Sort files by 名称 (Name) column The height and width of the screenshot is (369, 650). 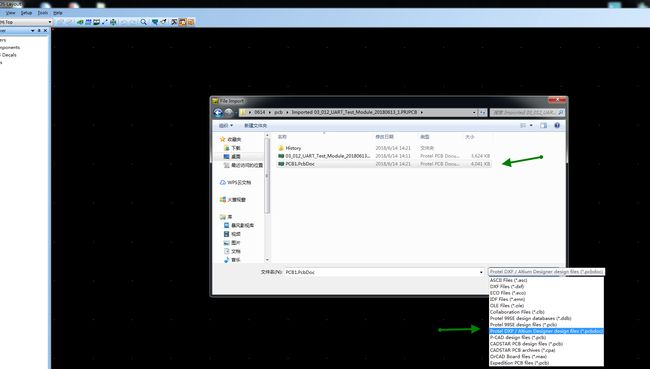coord(282,137)
